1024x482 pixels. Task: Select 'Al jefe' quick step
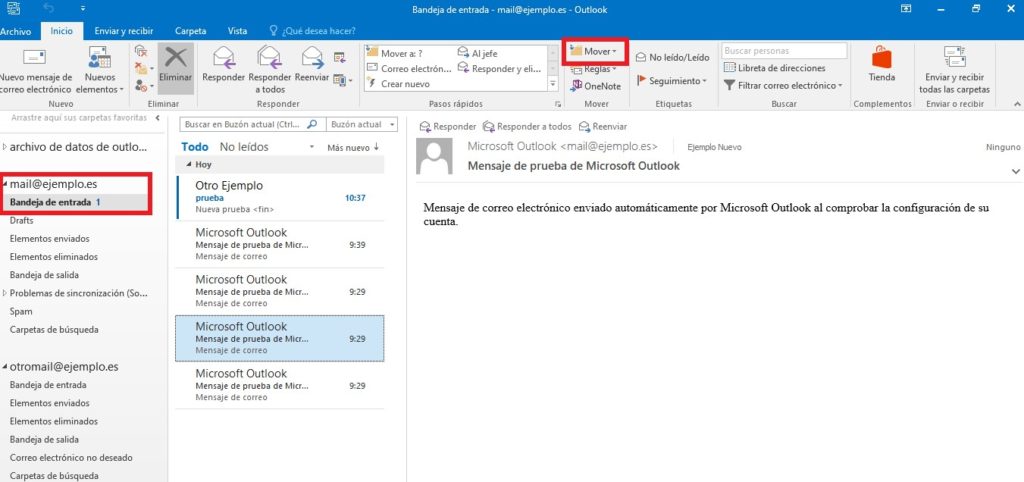click(x=477, y=53)
